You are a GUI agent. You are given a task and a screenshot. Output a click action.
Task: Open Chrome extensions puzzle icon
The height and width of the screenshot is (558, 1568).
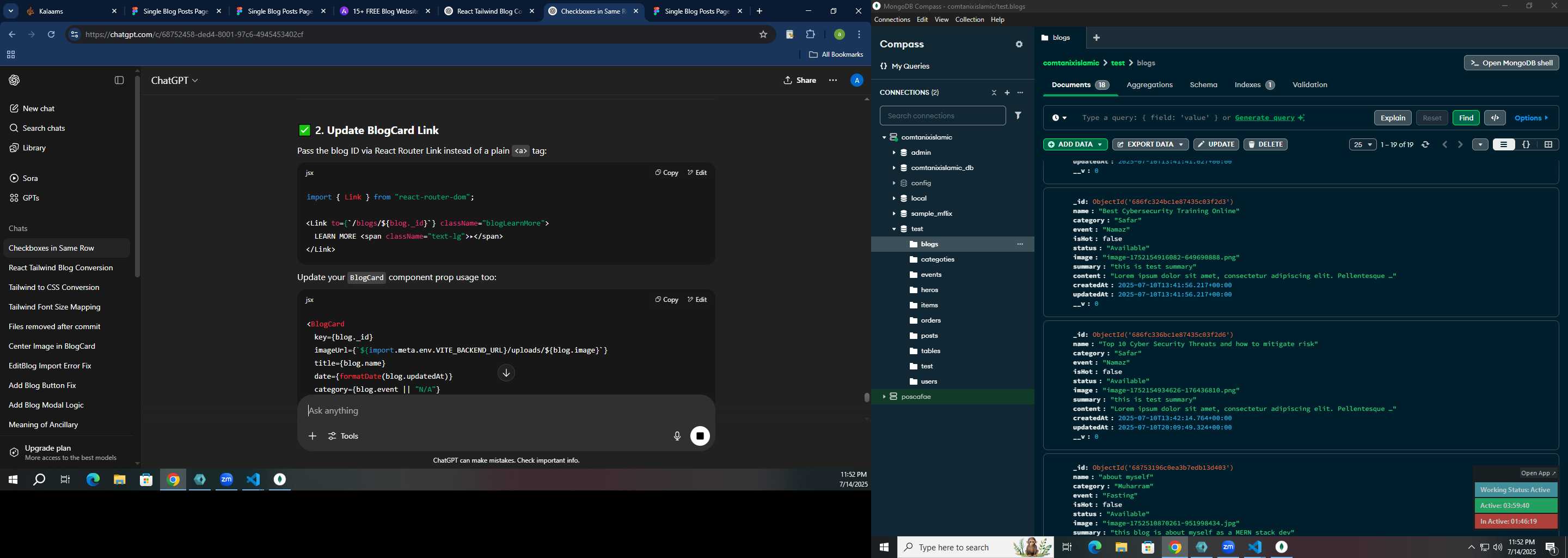[x=811, y=35]
